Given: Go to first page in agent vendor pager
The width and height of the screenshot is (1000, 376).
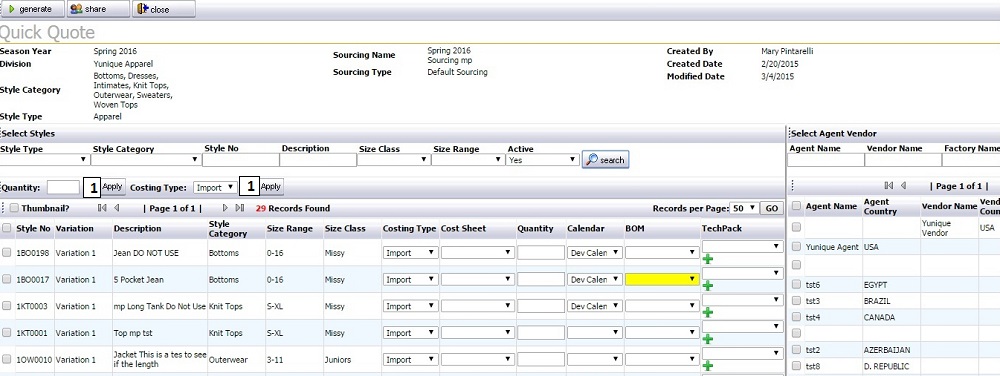Looking at the screenshot, I should click(x=888, y=186).
